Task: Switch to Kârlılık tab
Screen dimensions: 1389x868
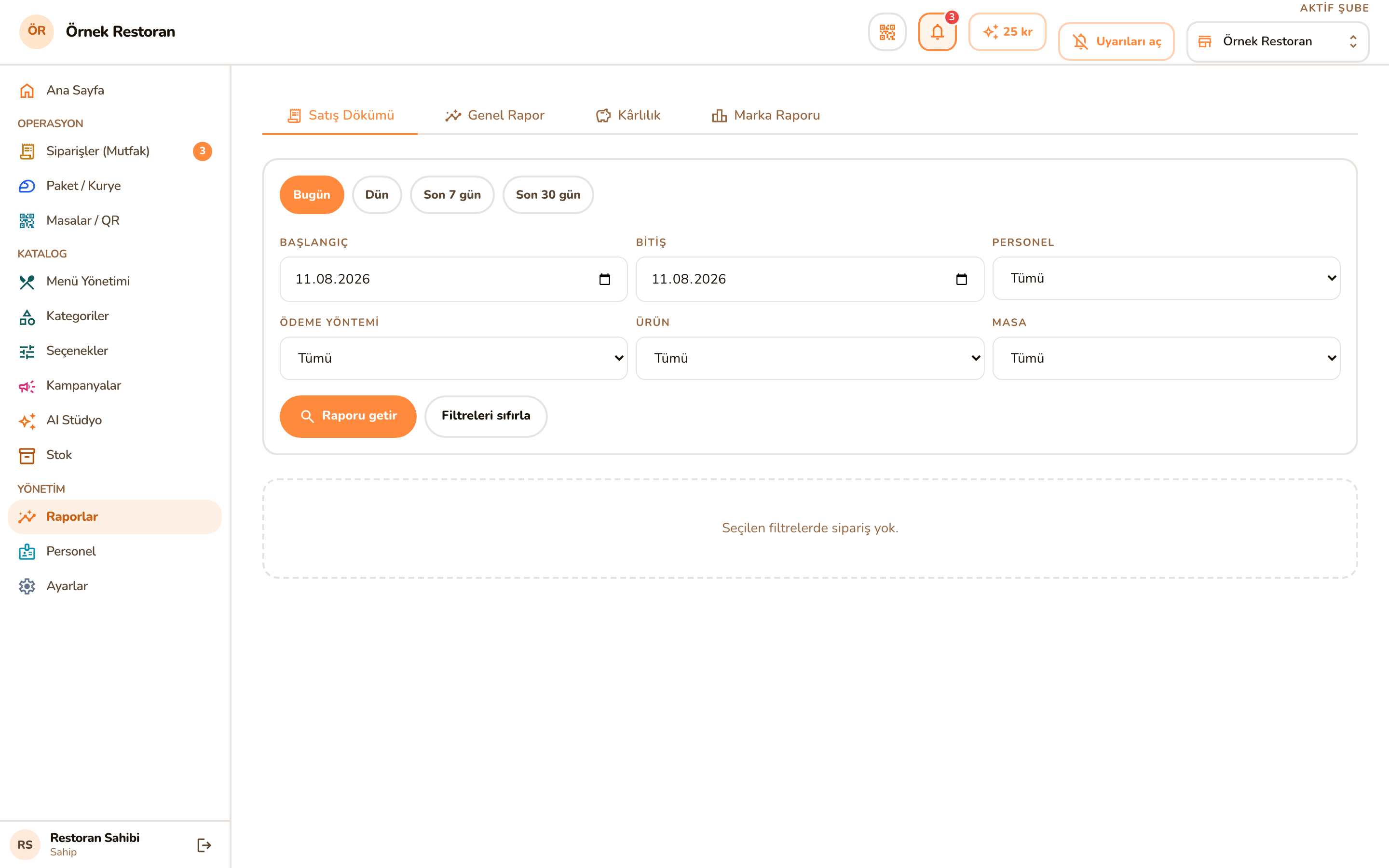Action: (628, 115)
